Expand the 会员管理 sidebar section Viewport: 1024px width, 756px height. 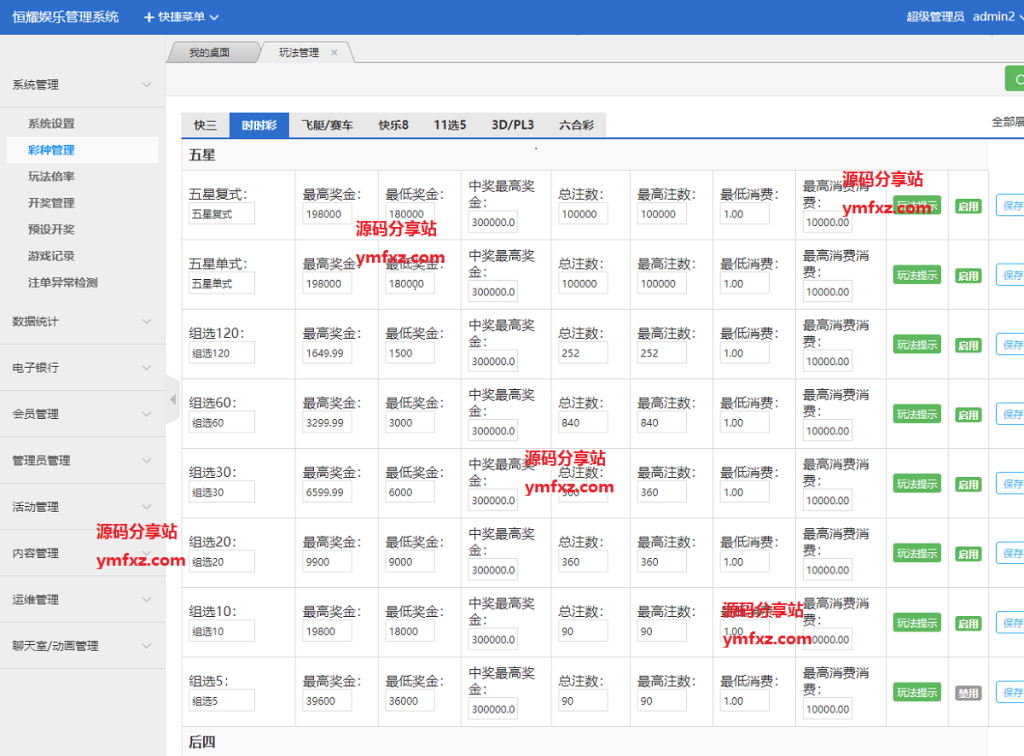pyautogui.click(x=83, y=414)
